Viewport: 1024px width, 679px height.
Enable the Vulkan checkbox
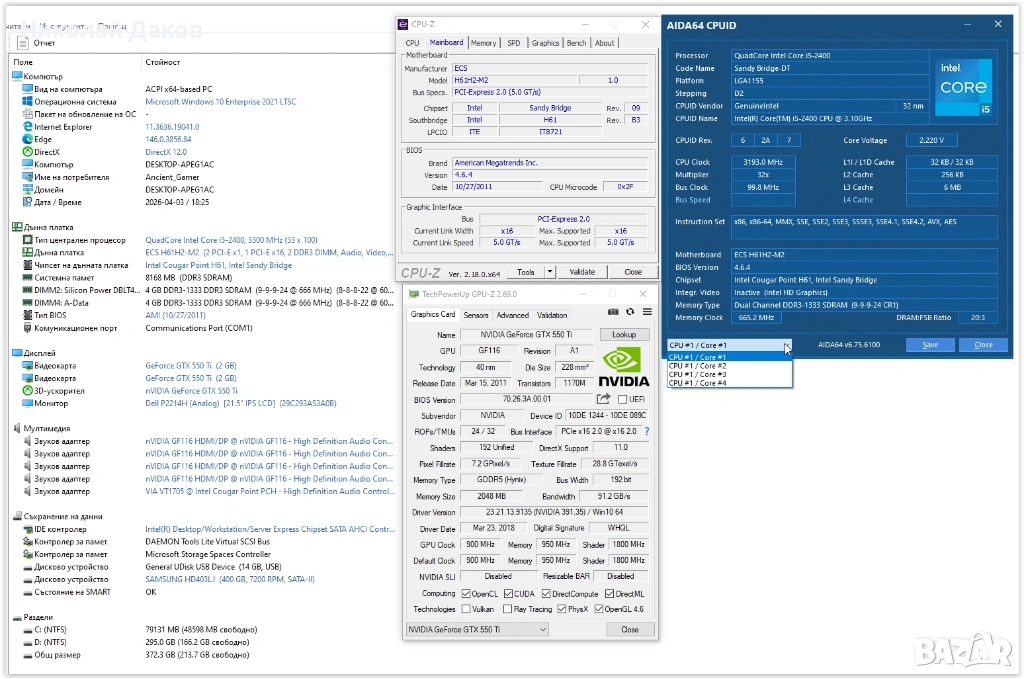coord(468,609)
